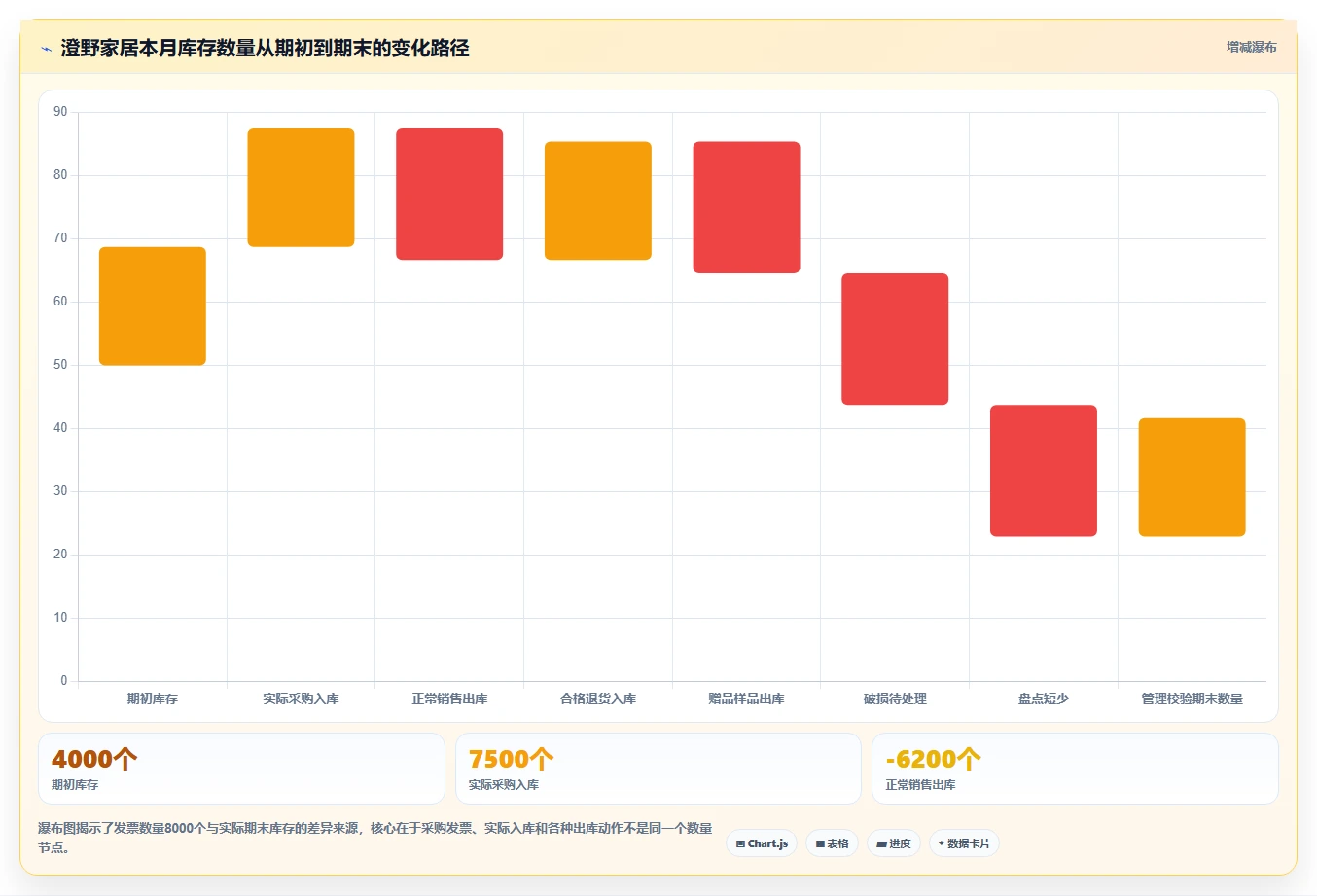
Task: Select the 数据卡片 tag chip
Action: pyautogui.click(x=964, y=843)
